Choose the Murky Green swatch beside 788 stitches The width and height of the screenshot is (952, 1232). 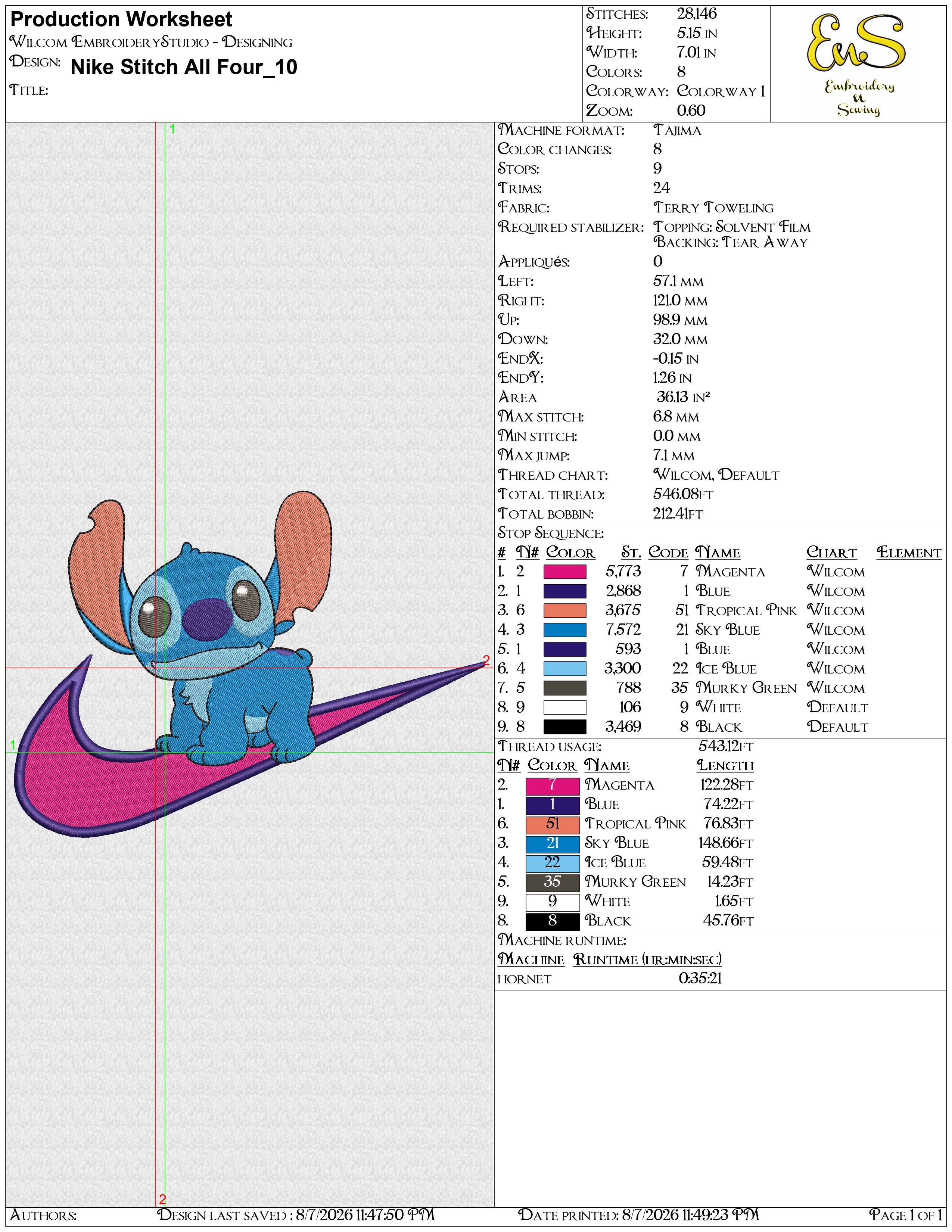coord(564,688)
